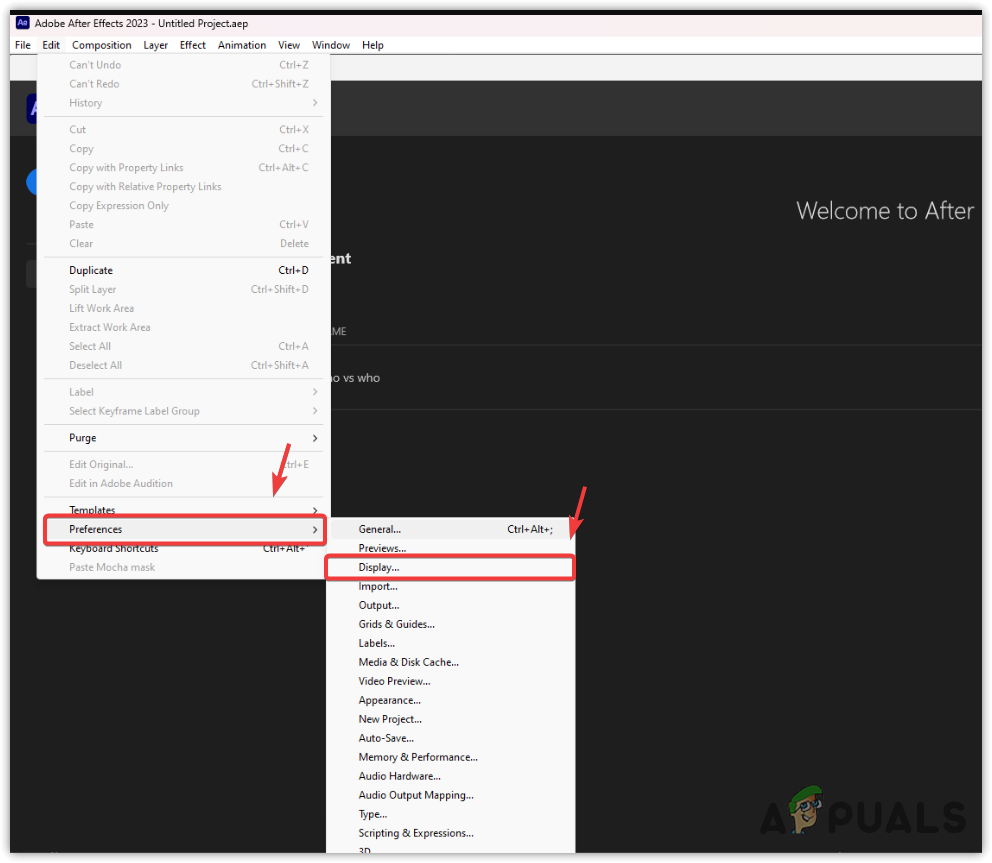Choose Edit in Adobe Audition
Image resolution: width=992 pixels, height=863 pixels.
[x=183, y=483]
